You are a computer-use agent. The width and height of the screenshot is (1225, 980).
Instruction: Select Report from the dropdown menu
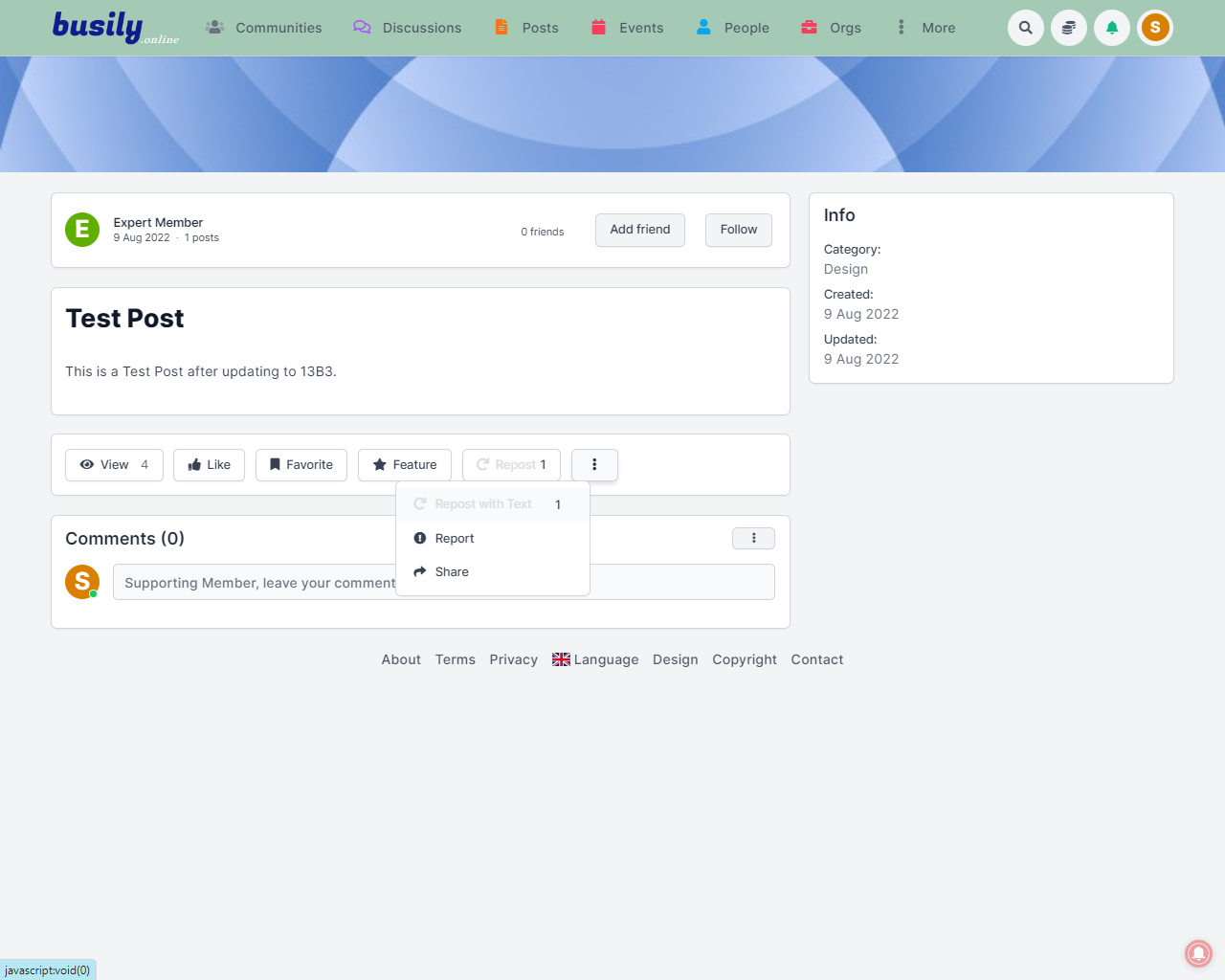point(454,539)
